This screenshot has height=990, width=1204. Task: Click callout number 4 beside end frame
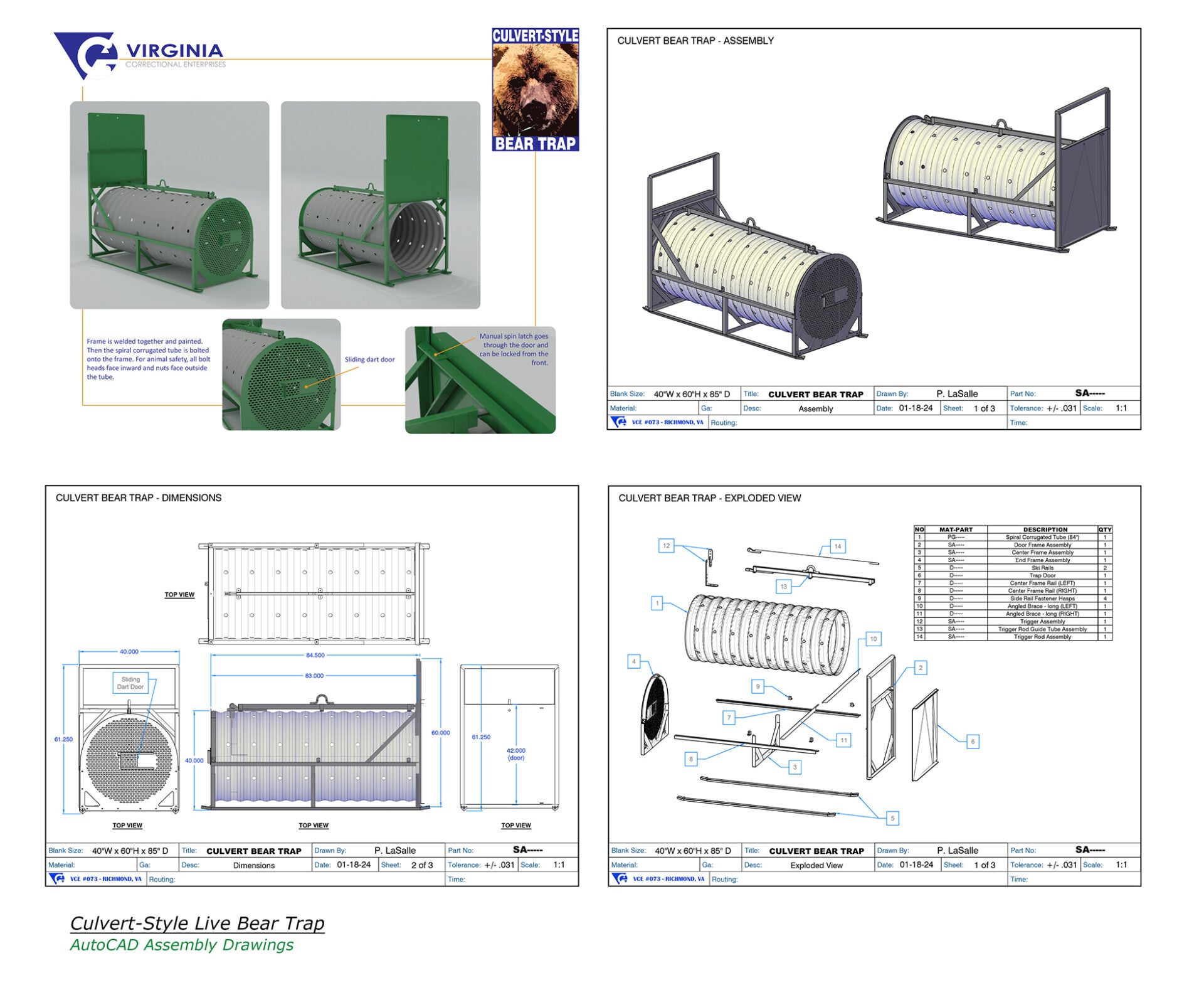click(x=634, y=661)
